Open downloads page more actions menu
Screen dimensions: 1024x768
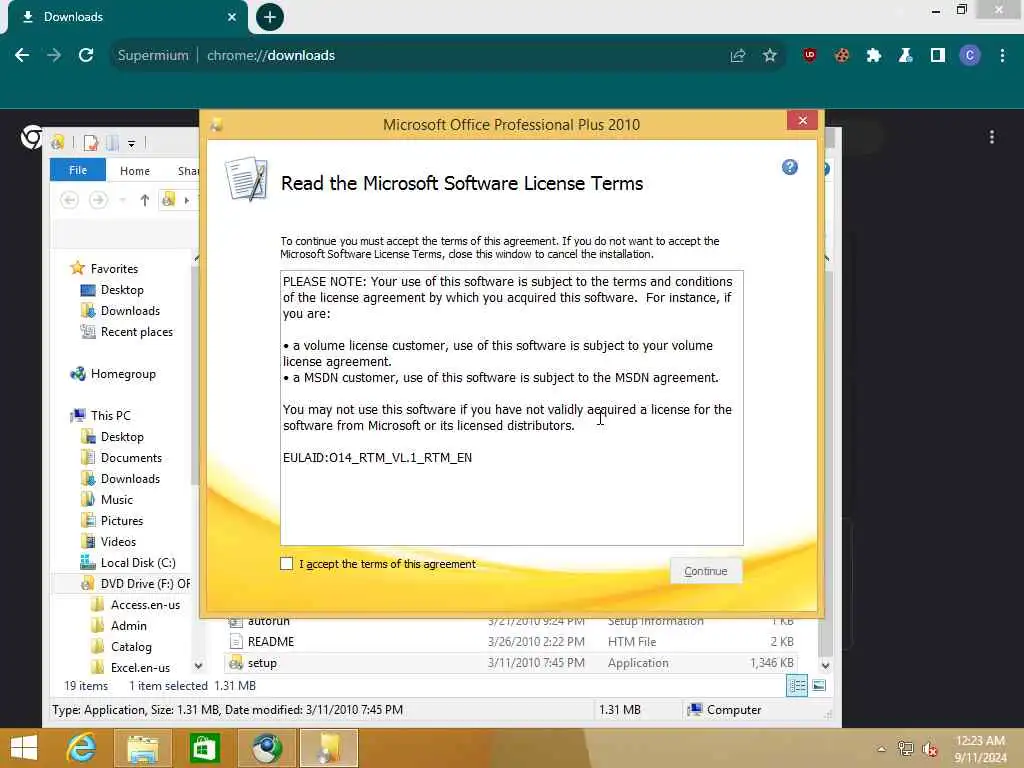click(x=992, y=137)
